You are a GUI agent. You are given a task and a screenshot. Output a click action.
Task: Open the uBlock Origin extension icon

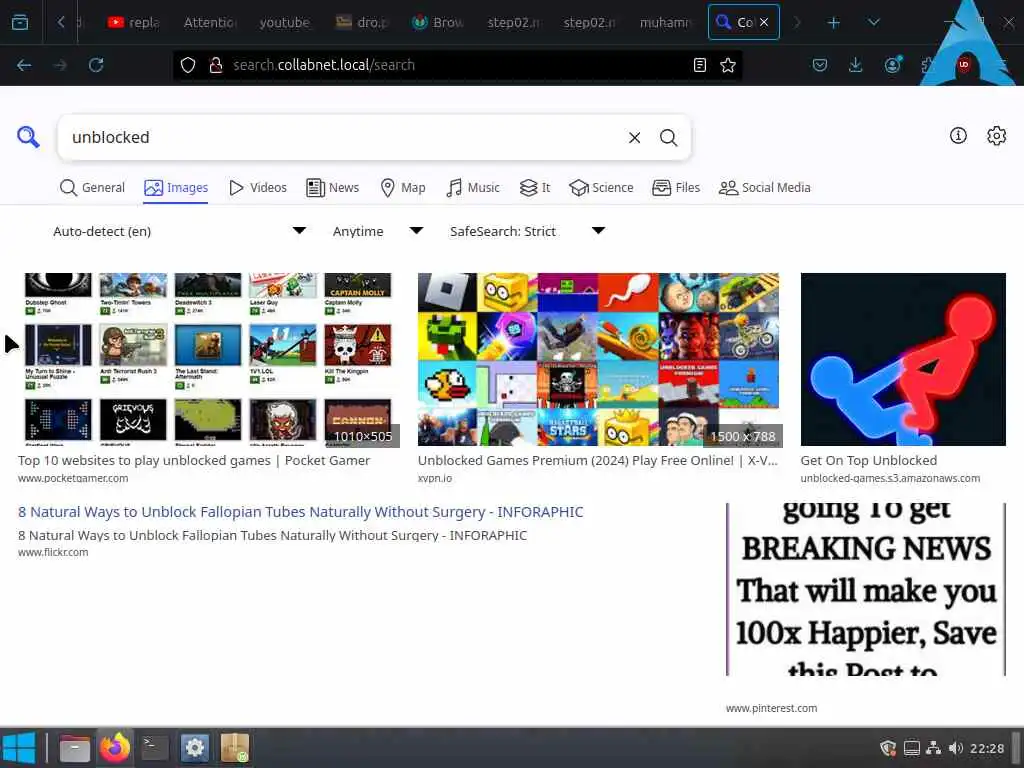click(x=964, y=65)
